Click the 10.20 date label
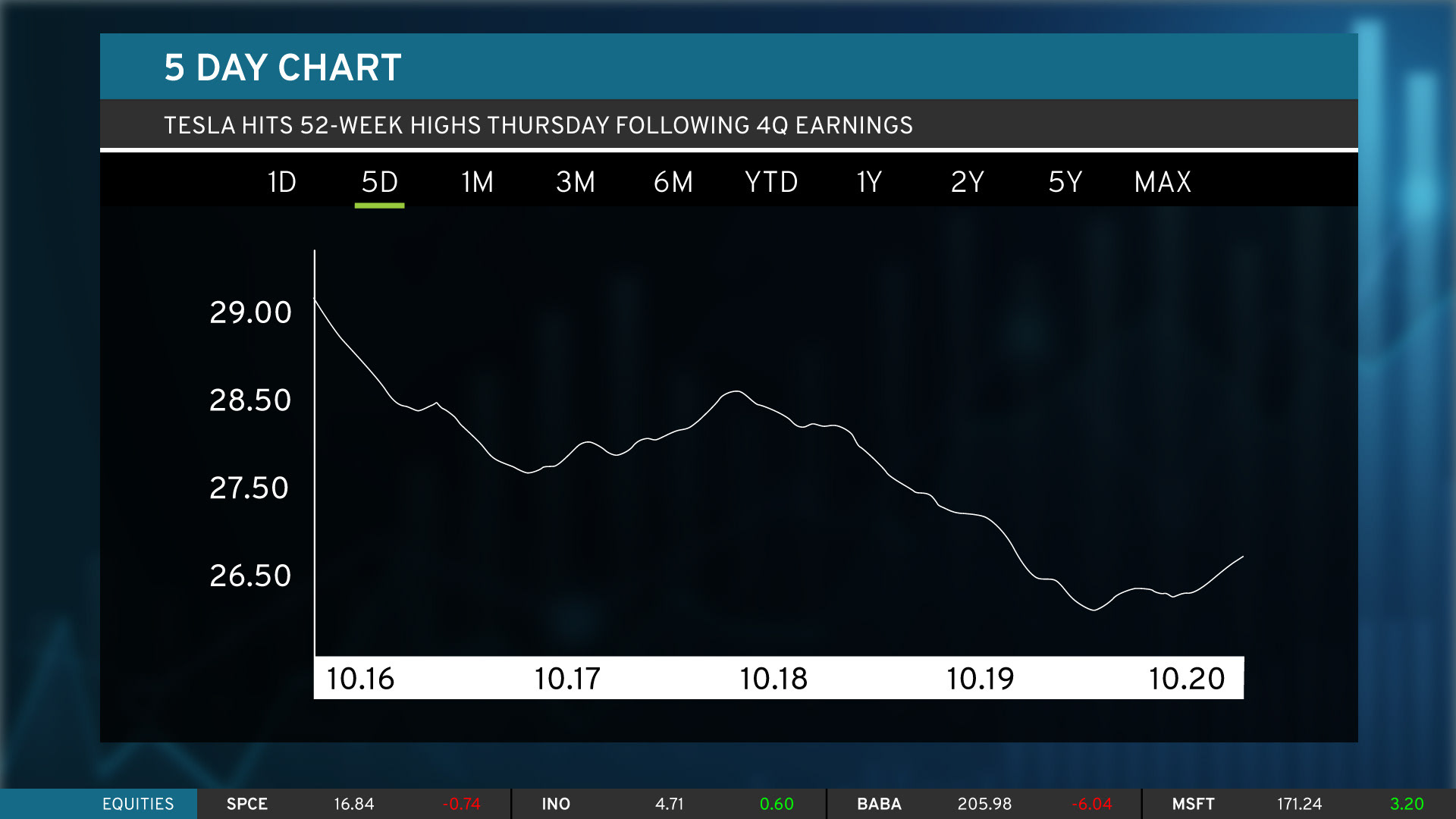 point(1186,679)
